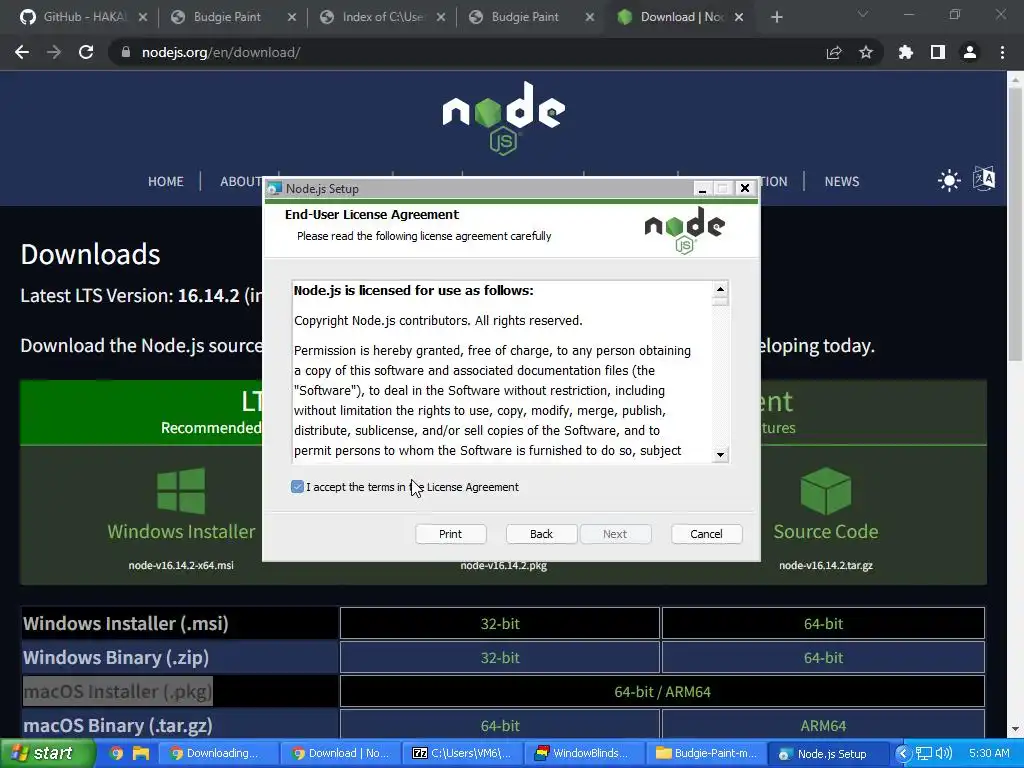The height and width of the screenshot is (768, 1024).
Task: Reload the nodejs.org page
Action: [86, 52]
